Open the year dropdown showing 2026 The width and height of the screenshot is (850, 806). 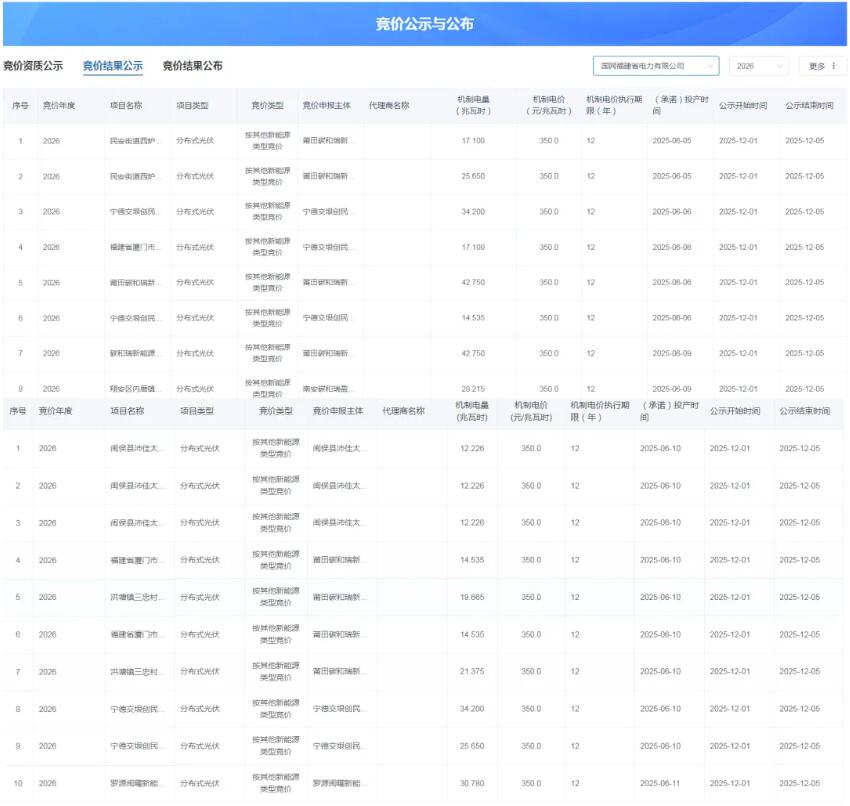click(758, 64)
